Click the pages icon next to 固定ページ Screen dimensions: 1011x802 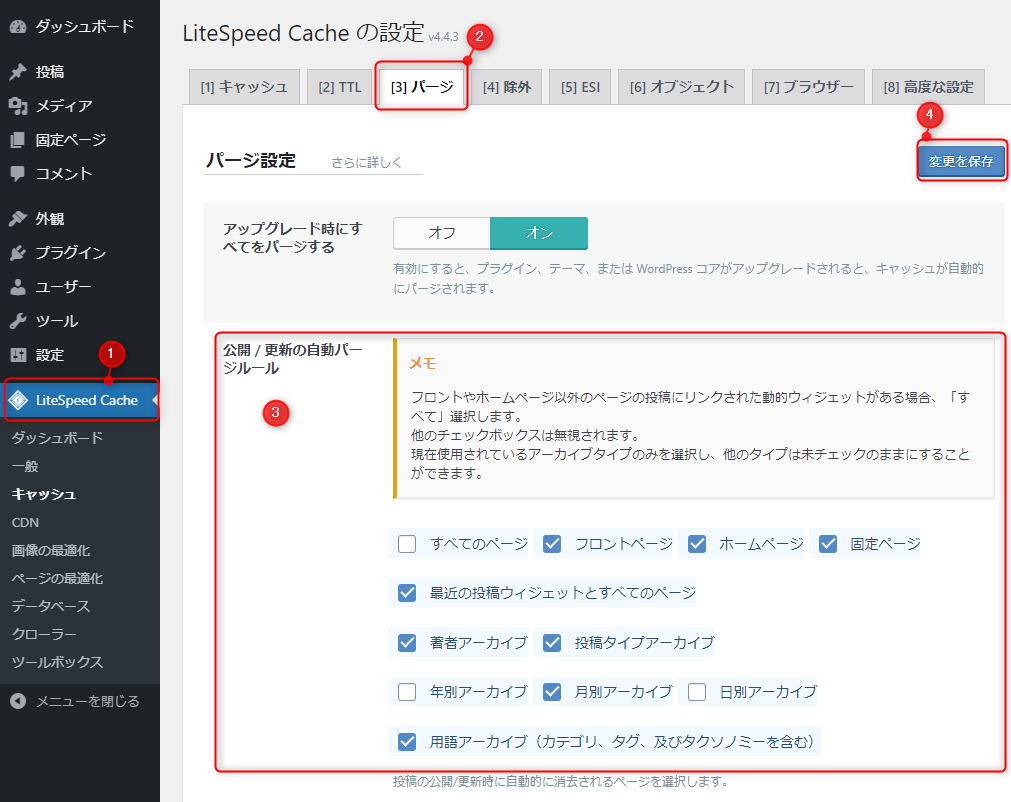(18, 140)
